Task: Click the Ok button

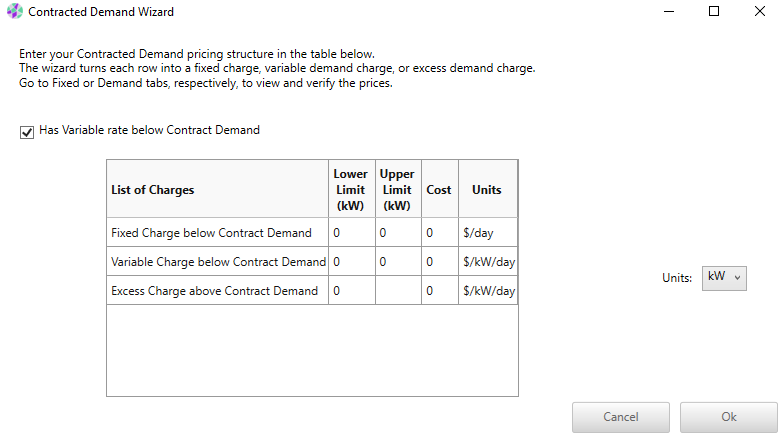Action: (728, 417)
